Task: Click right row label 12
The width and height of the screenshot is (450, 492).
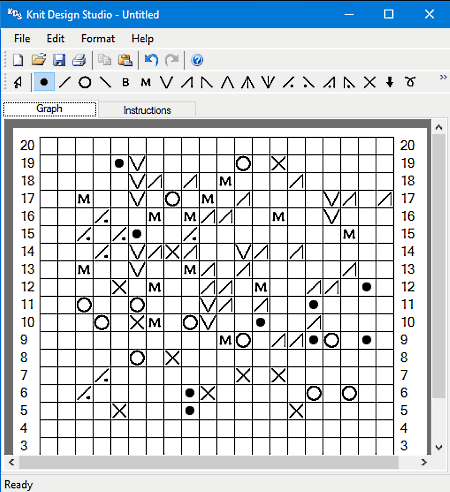Action: click(407, 287)
